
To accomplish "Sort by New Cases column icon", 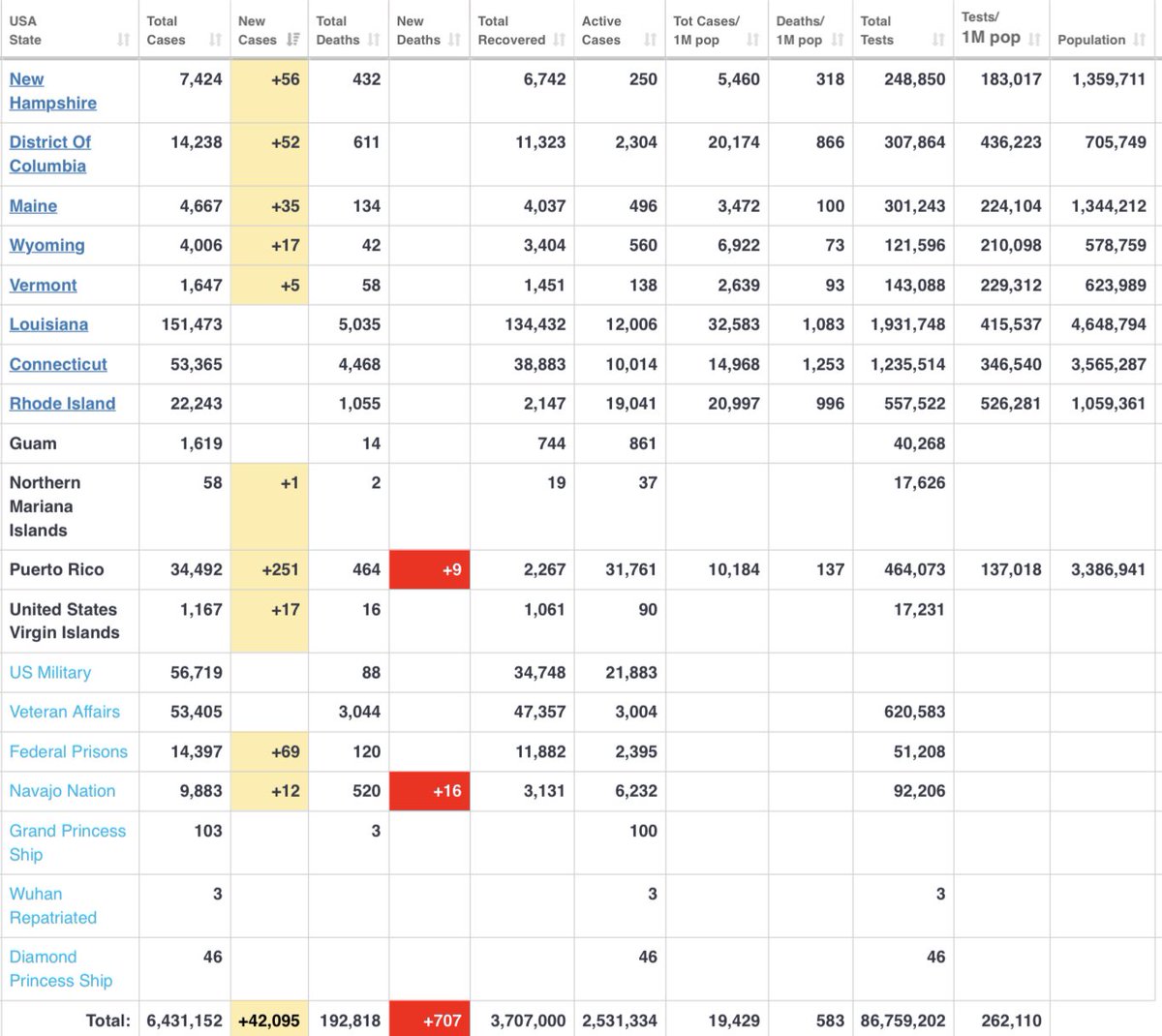I will click(293, 40).
